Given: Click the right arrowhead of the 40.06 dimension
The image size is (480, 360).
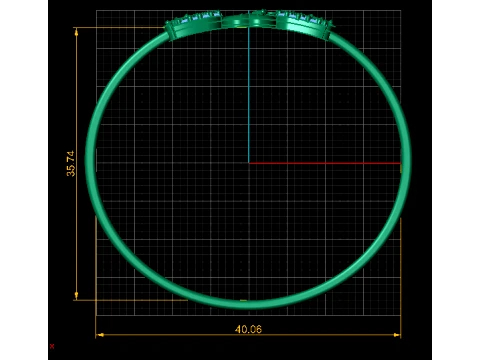Looking at the screenshot, I should click(x=397, y=335).
